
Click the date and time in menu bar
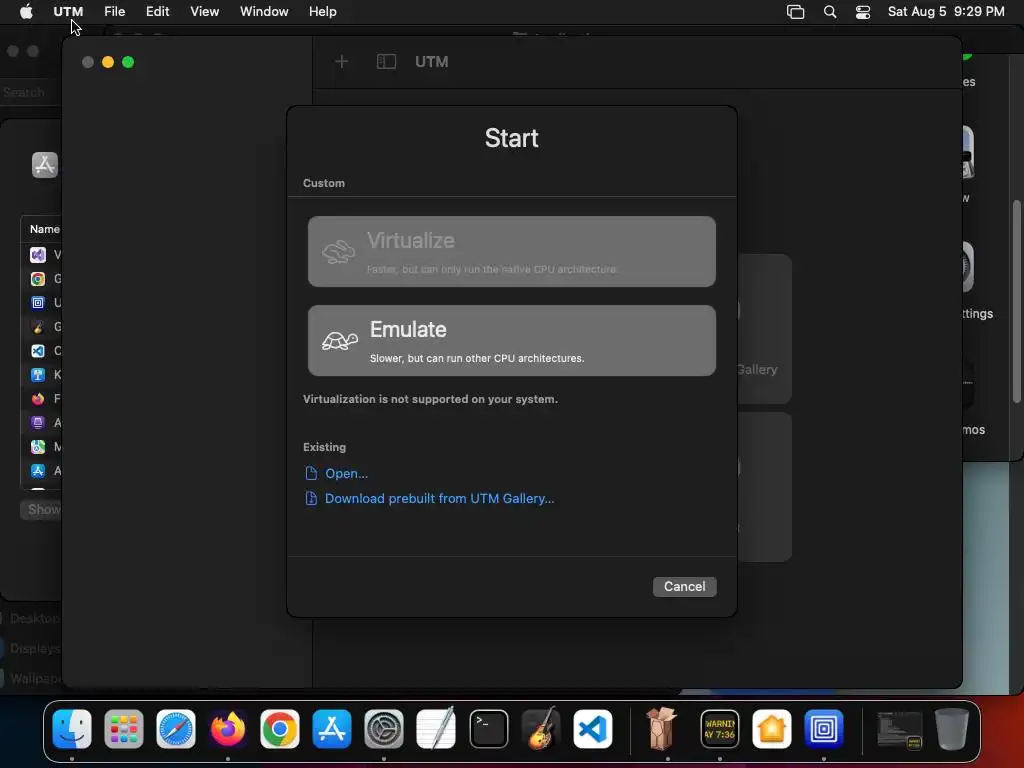click(x=946, y=12)
